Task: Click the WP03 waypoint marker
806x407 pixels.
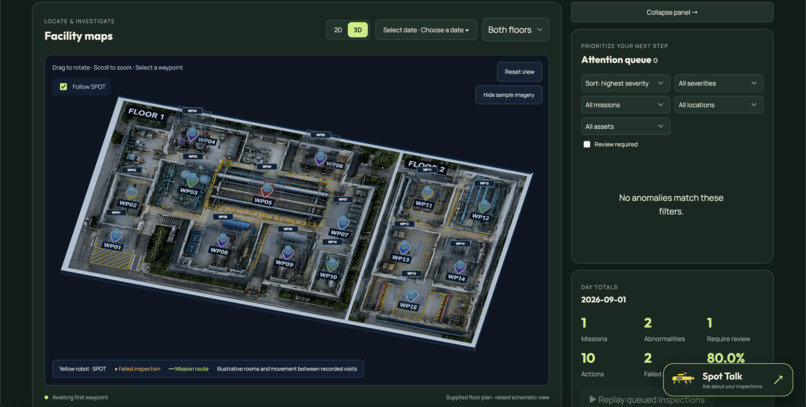Action: (x=192, y=180)
